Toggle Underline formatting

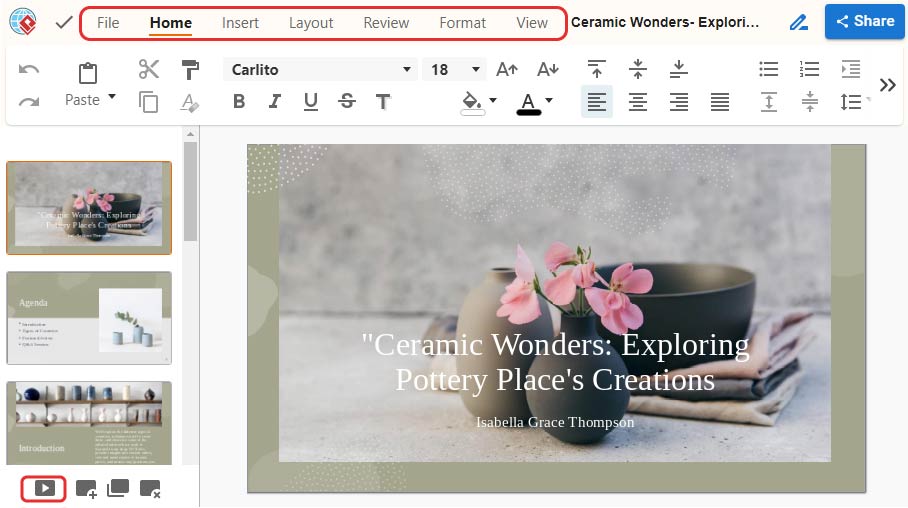point(311,101)
